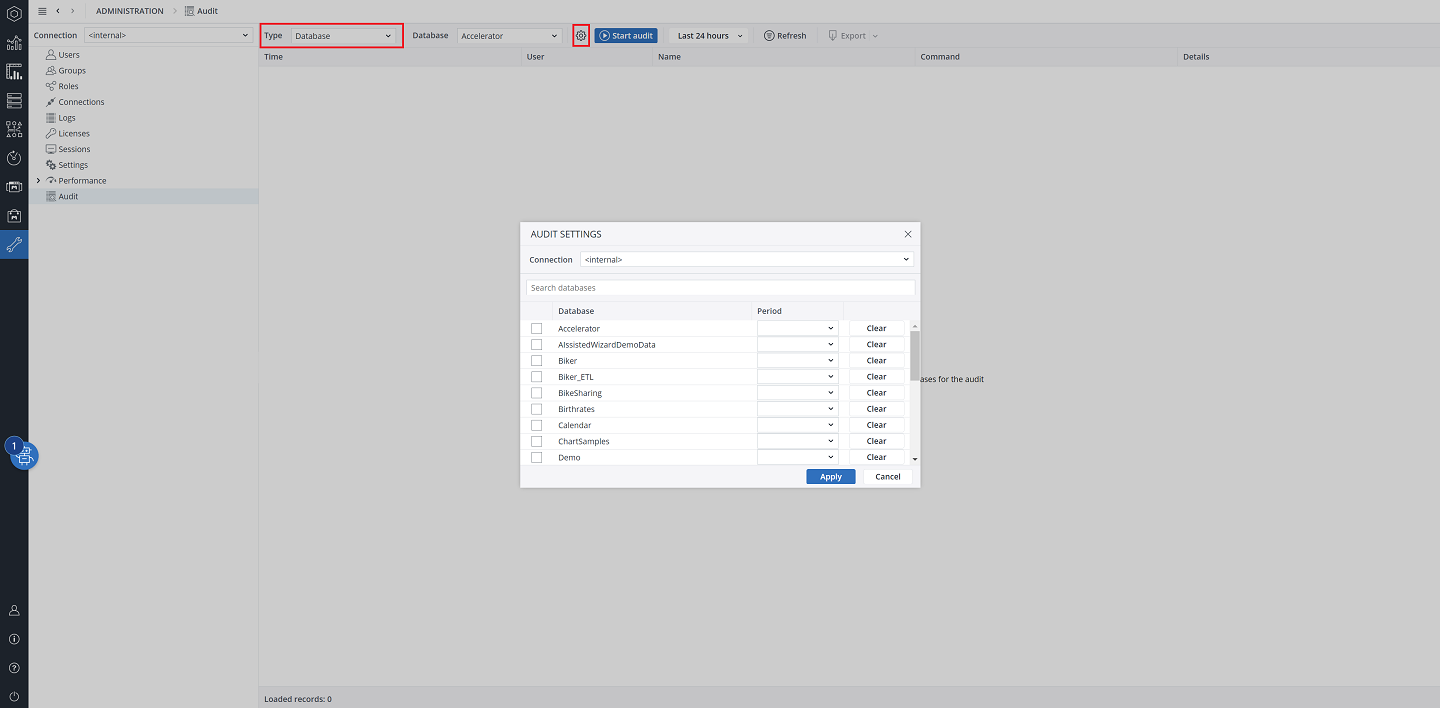Image resolution: width=1440 pixels, height=708 pixels.
Task: Open the robot assistant notification bubble
Action: pyautogui.click(x=24, y=456)
